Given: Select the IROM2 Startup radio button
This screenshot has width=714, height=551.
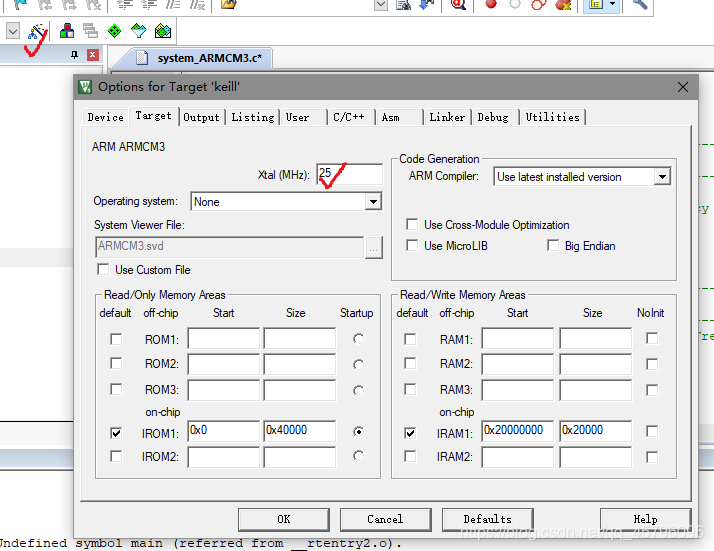Looking at the screenshot, I should [358, 456].
